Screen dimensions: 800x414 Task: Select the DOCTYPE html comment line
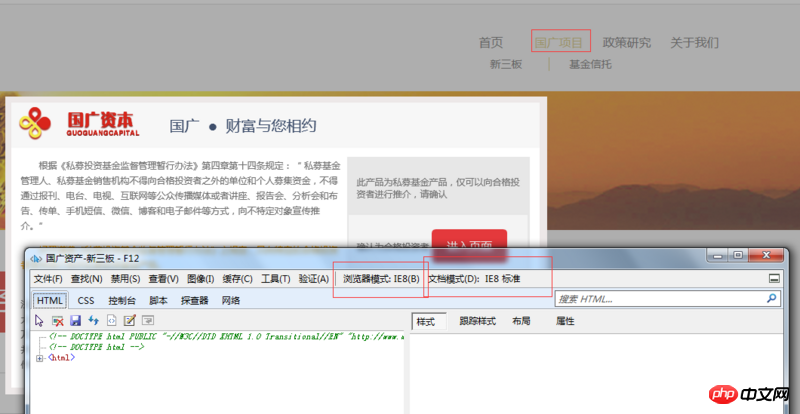coord(97,347)
